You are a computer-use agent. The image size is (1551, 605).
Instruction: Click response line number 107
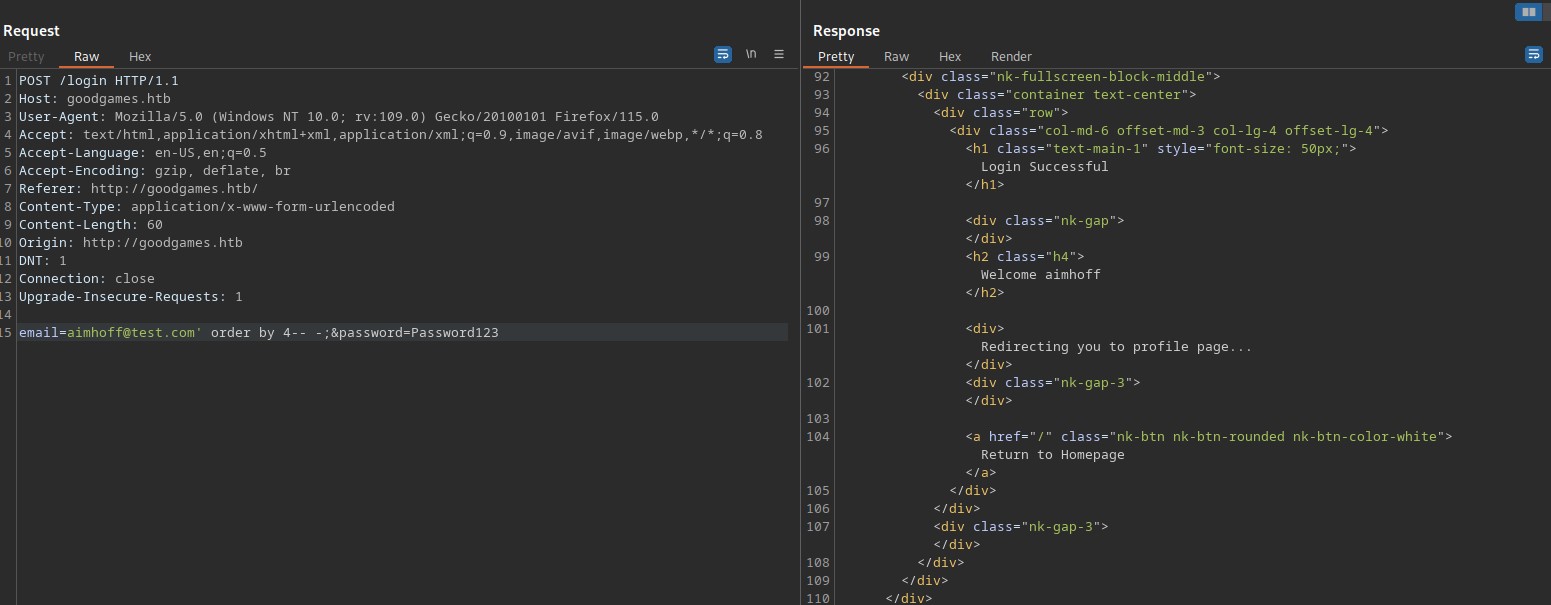point(818,527)
